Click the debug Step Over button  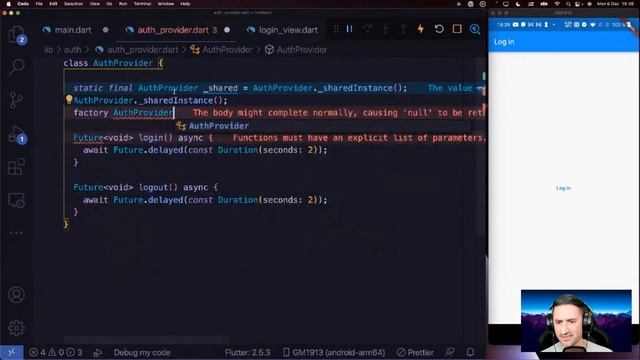click(x=367, y=29)
